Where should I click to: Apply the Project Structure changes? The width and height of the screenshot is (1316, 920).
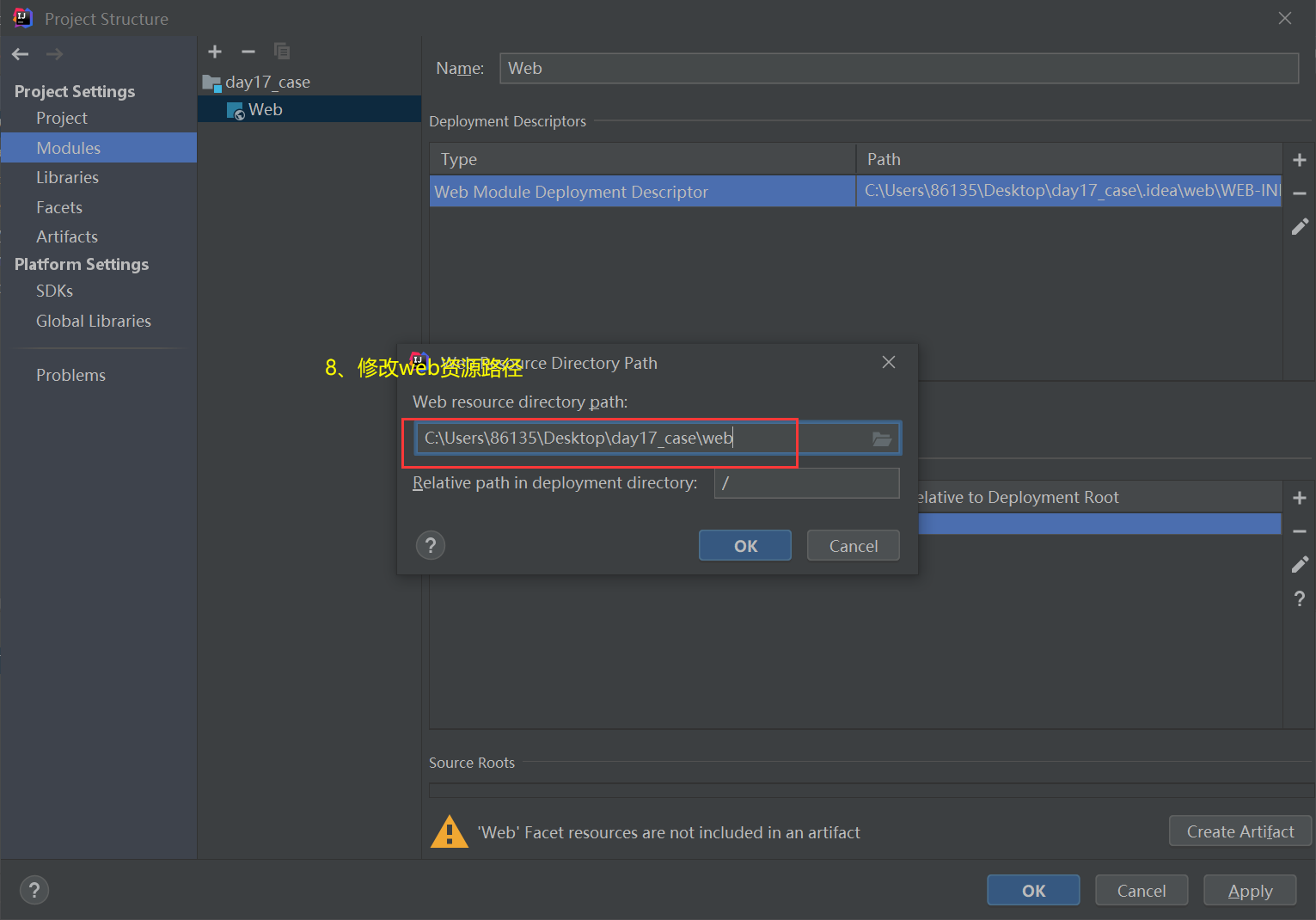point(1250,891)
